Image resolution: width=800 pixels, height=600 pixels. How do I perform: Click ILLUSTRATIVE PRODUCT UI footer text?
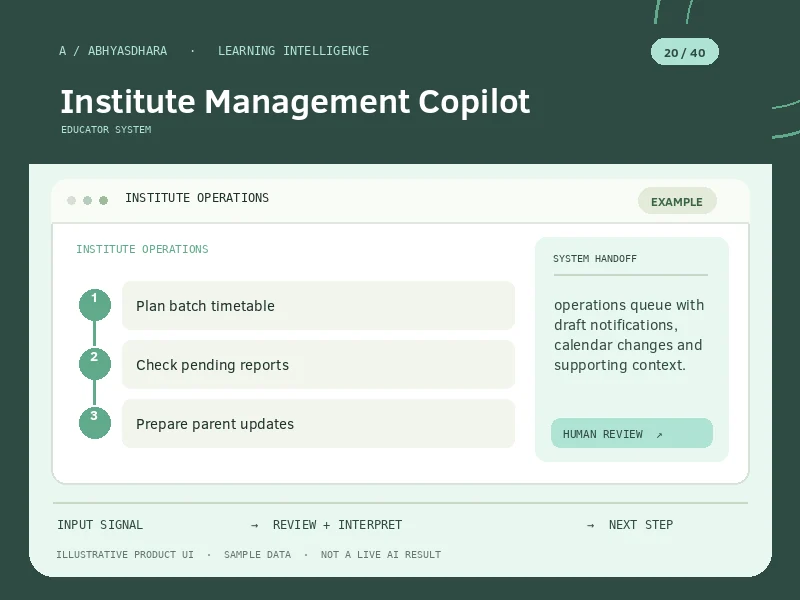tap(125, 555)
